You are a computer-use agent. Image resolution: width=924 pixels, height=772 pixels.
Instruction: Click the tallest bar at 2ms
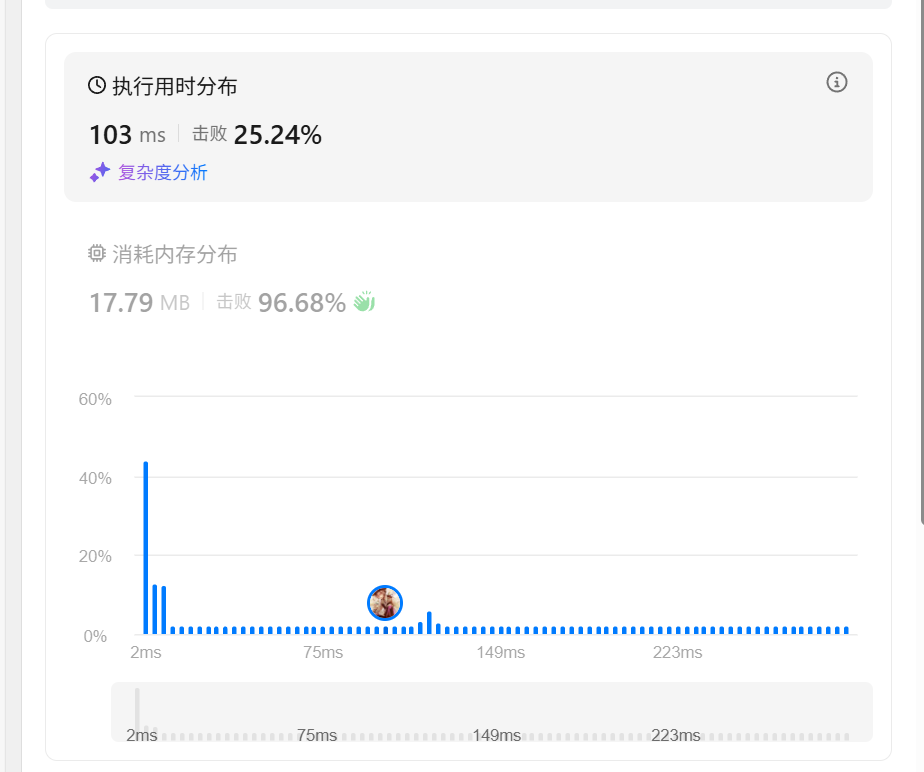(146, 548)
